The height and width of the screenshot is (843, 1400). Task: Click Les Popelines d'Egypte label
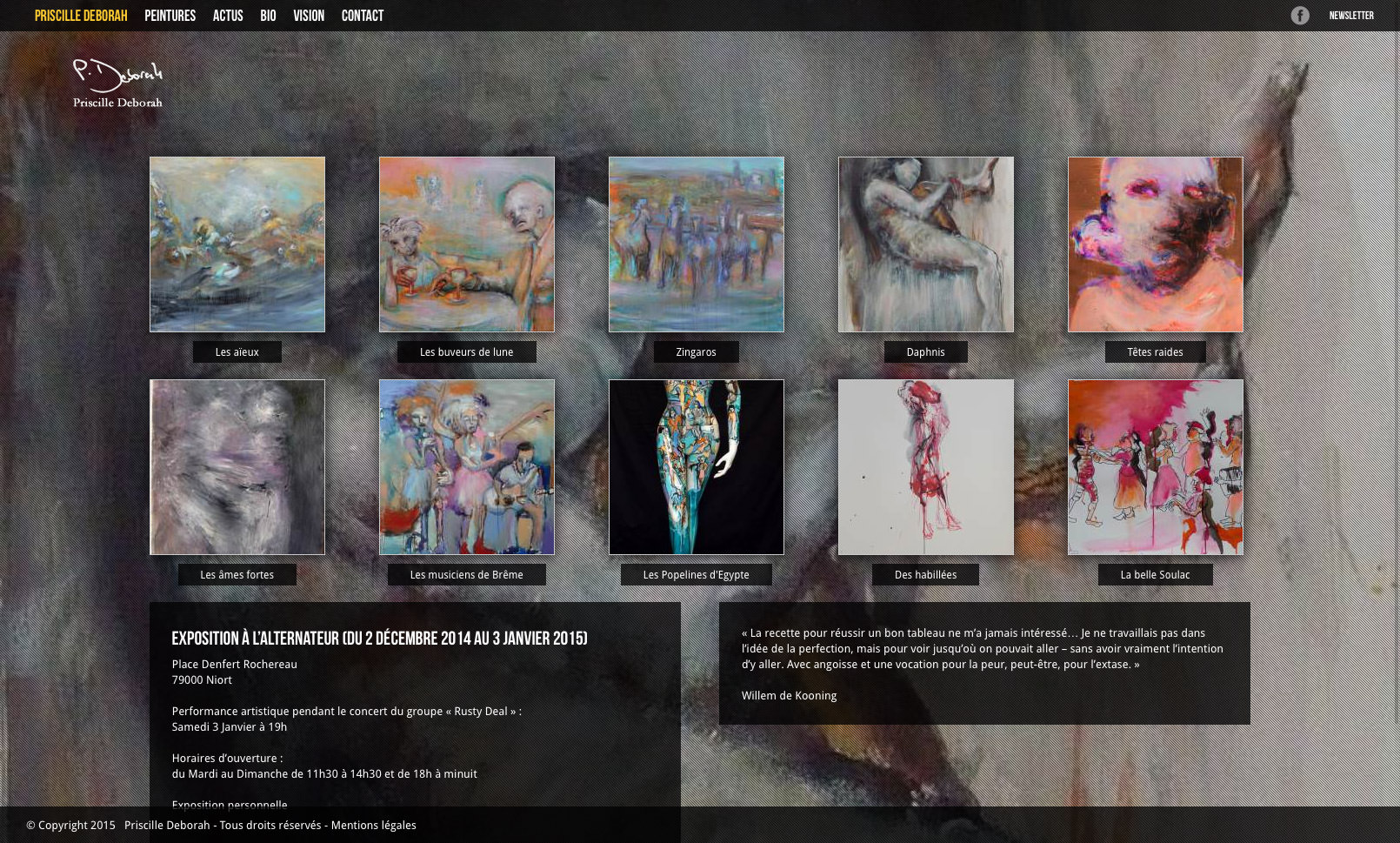click(x=697, y=575)
